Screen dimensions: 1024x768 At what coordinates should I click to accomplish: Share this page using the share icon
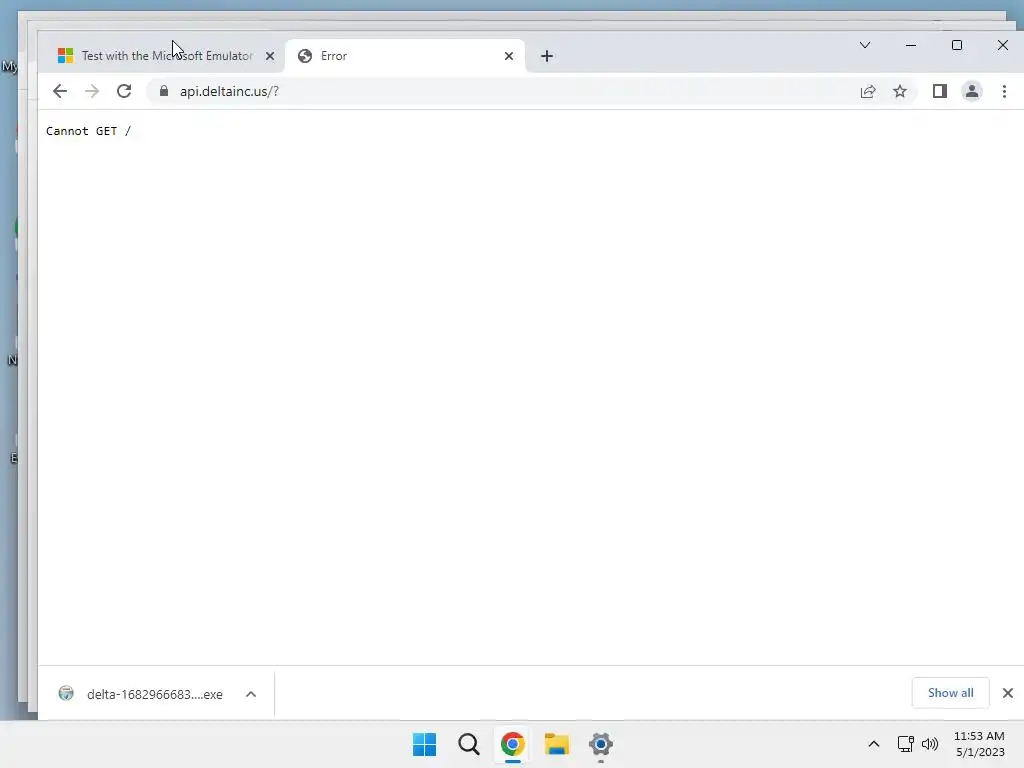click(868, 91)
